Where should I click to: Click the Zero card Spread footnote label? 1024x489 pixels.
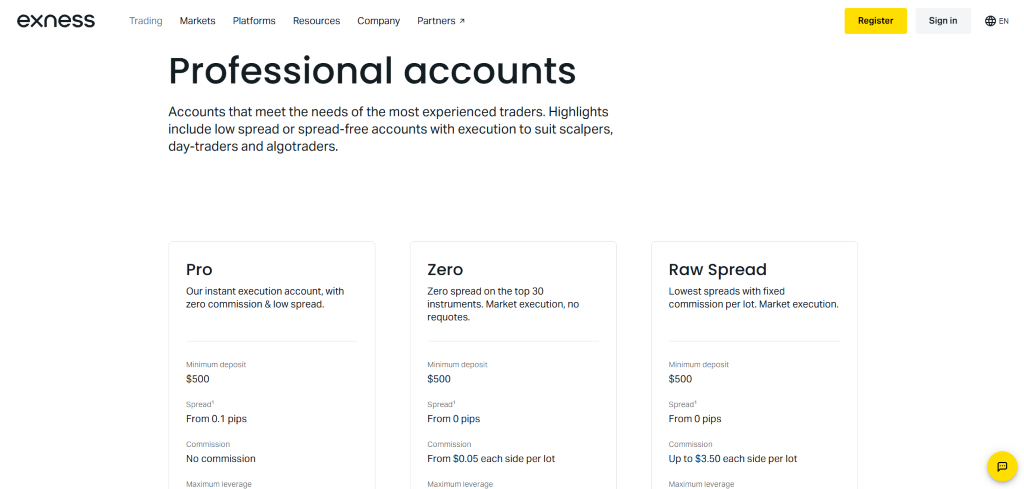point(441,404)
